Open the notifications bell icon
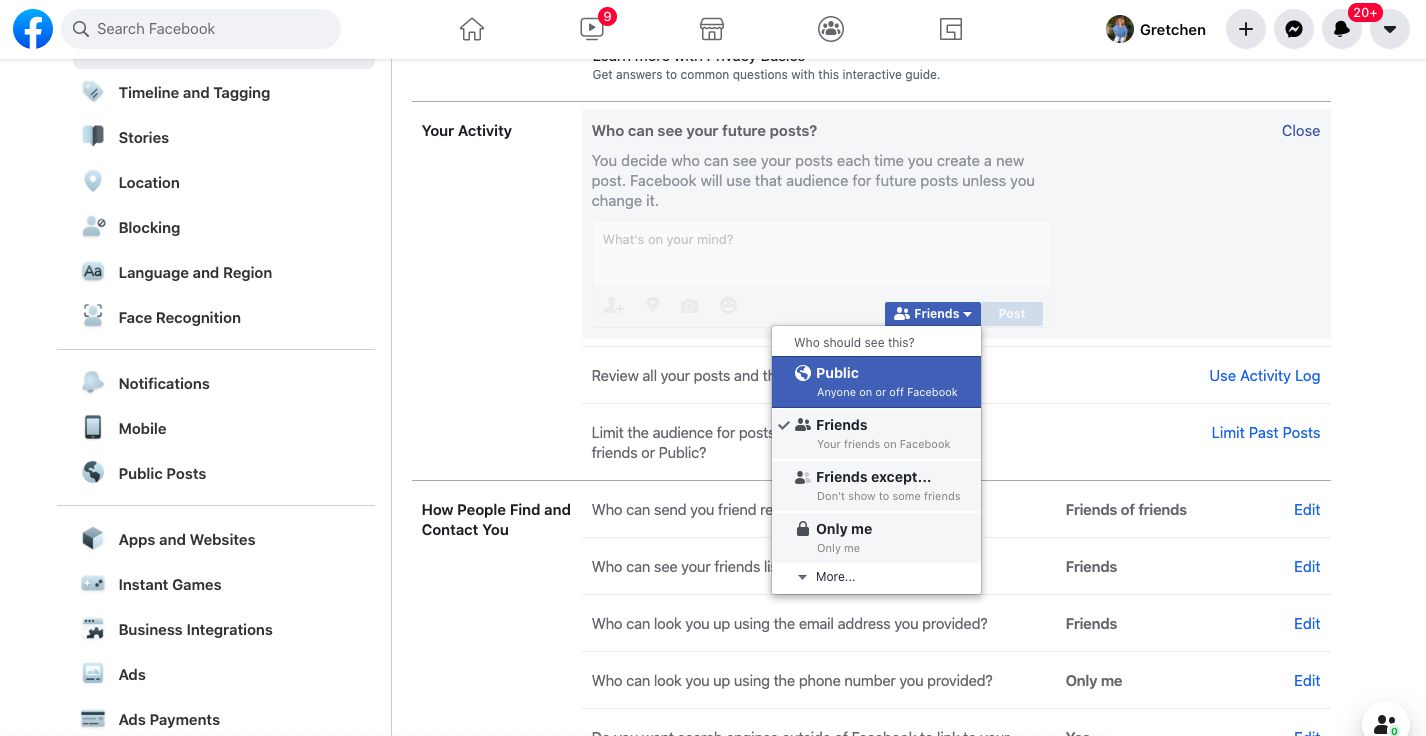The height and width of the screenshot is (736, 1426). coord(1342,30)
